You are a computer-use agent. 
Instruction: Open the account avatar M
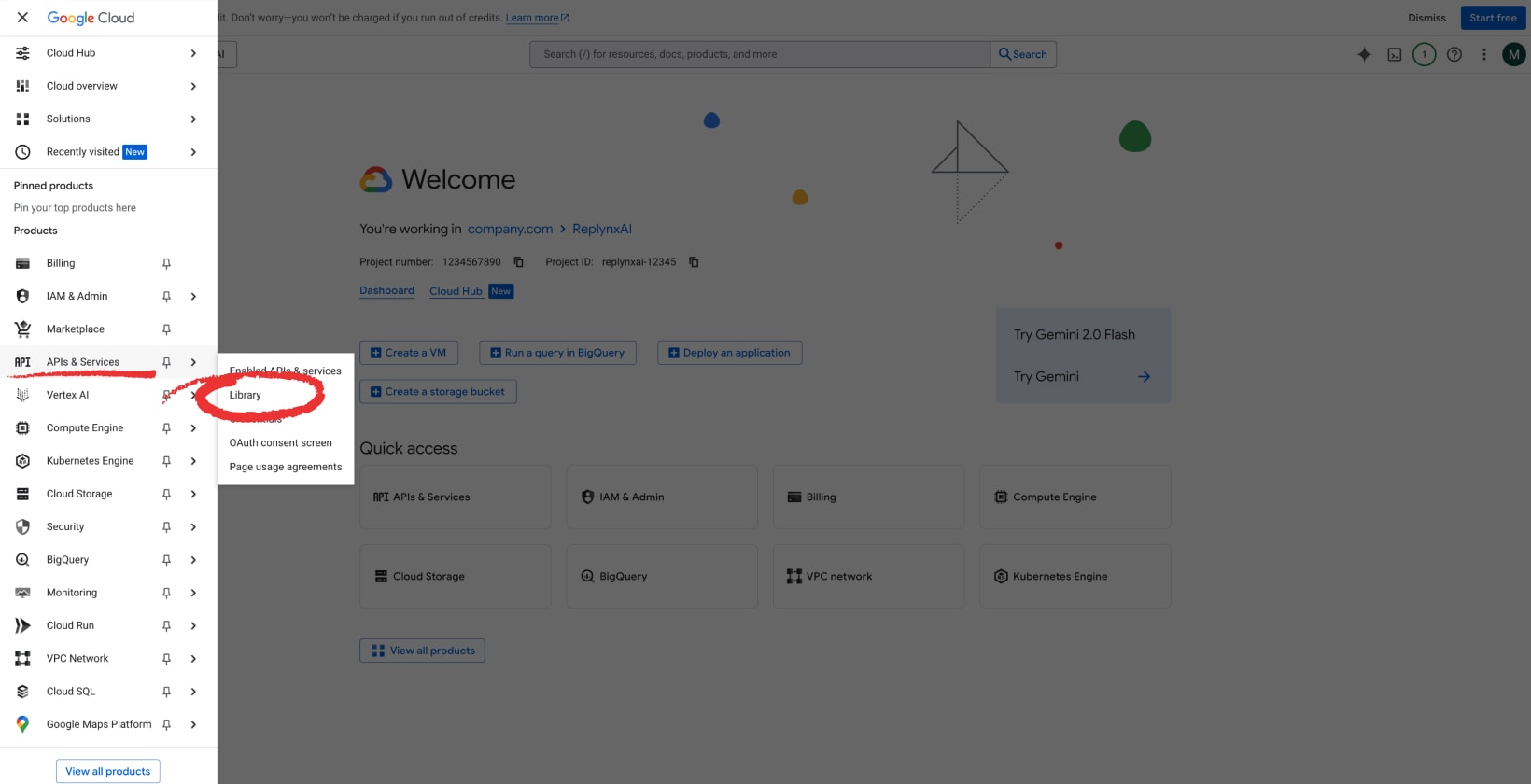point(1514,54)
